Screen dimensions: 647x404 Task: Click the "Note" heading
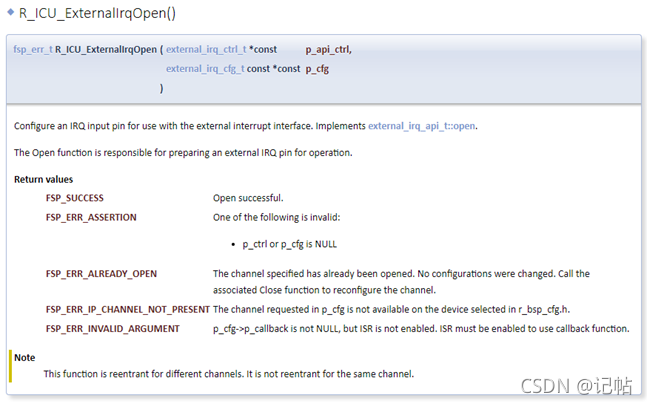point(25,358)
